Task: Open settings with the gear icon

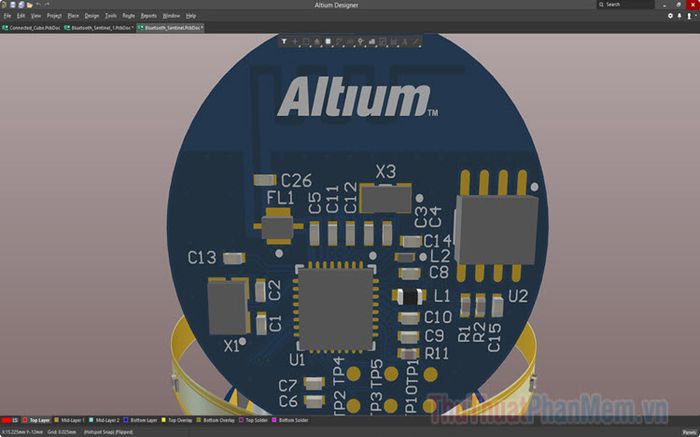Action: pyautogui.click(x=670, y=16)
